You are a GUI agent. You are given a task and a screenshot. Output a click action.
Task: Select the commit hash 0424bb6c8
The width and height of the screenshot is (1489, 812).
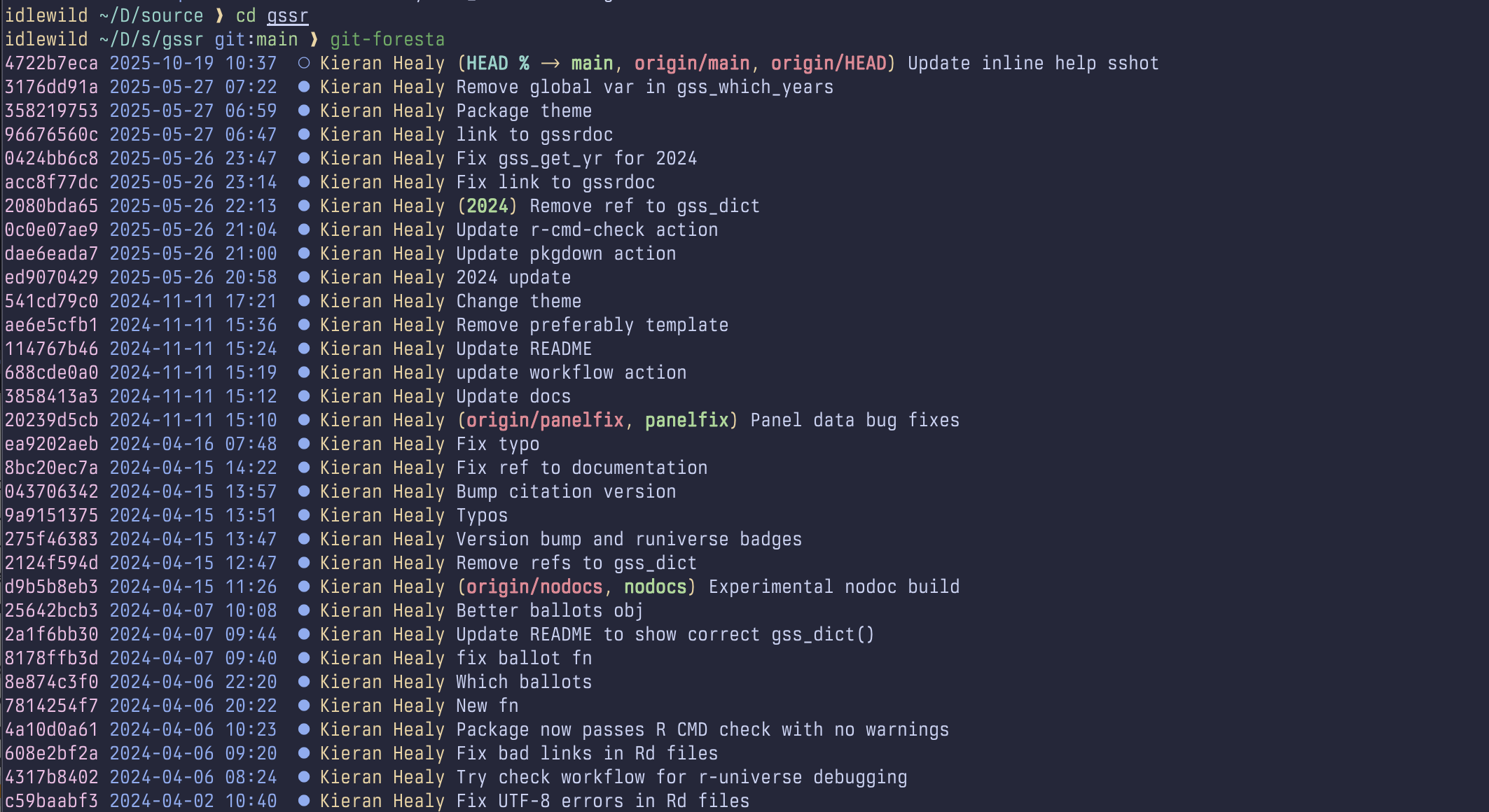(51, 158)
